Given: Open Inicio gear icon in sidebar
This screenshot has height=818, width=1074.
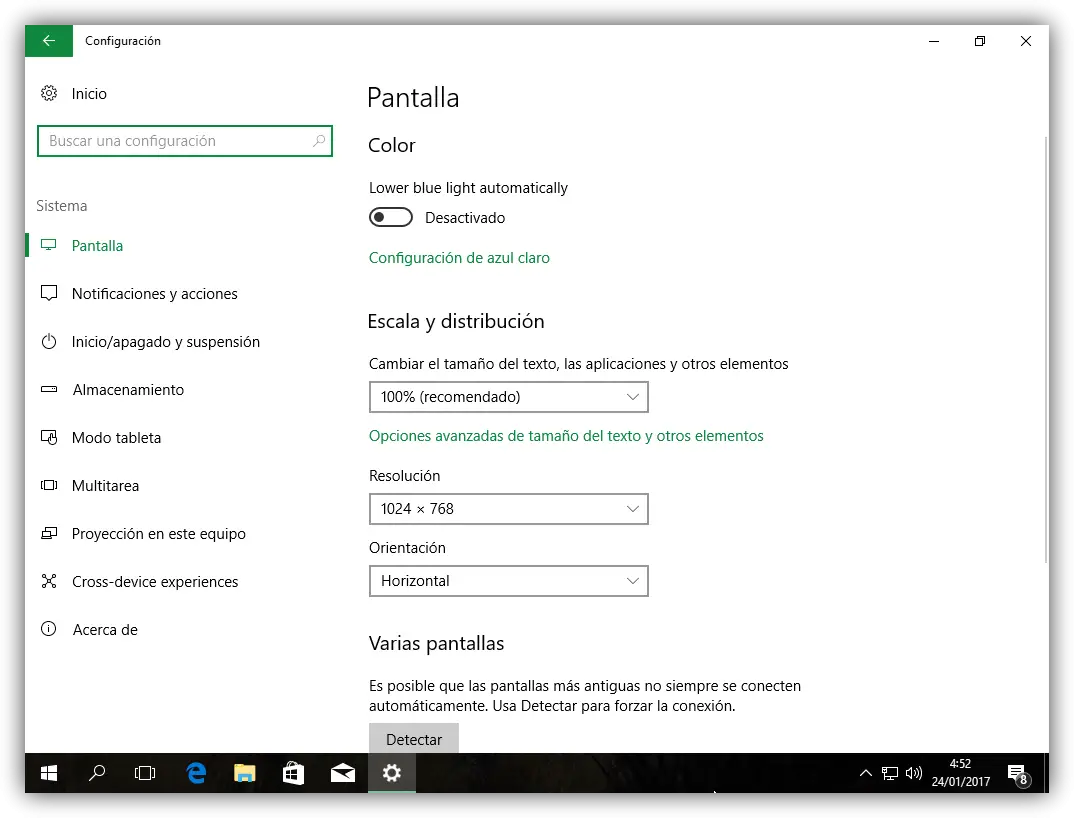Looking at the screenshot, I should [x=49, y=93].
